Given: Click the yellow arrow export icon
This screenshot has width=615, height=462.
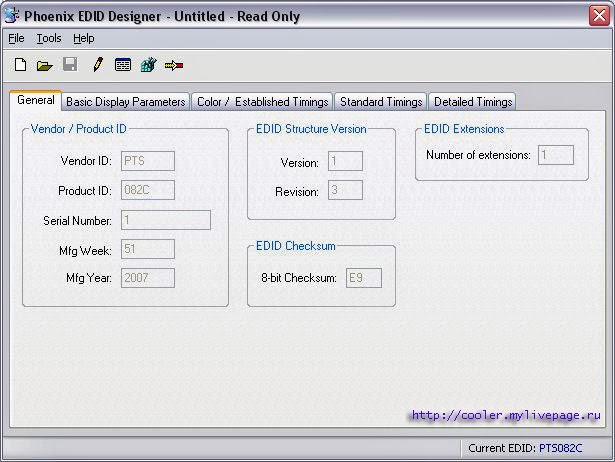Looking at the screenshot, I should tap(174, 65).
